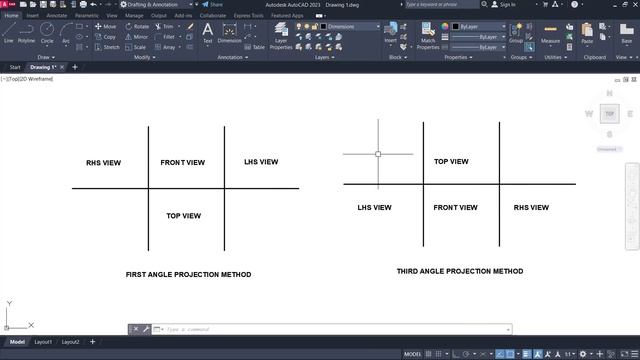The image size is (640, 360).
Task: Open the Parametric ribbon tab
Action: 87,16
